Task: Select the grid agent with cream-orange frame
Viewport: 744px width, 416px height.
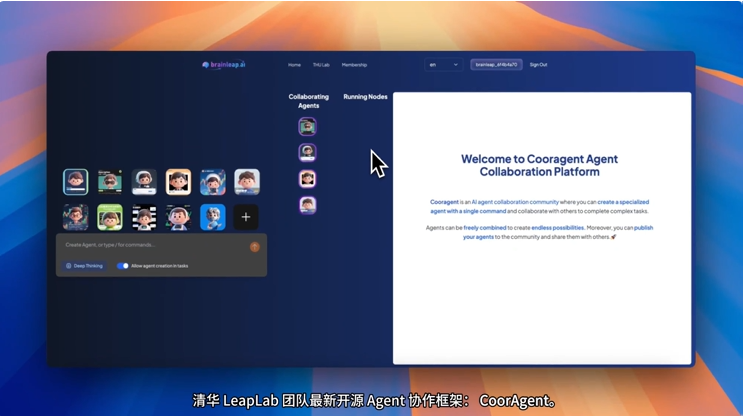Action: pyautogui.click(x=178, y=182)
